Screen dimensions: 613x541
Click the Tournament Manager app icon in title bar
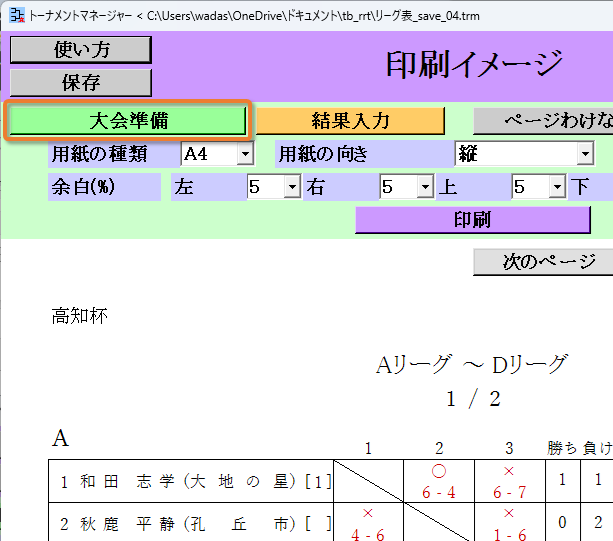[x=17, y=16]
